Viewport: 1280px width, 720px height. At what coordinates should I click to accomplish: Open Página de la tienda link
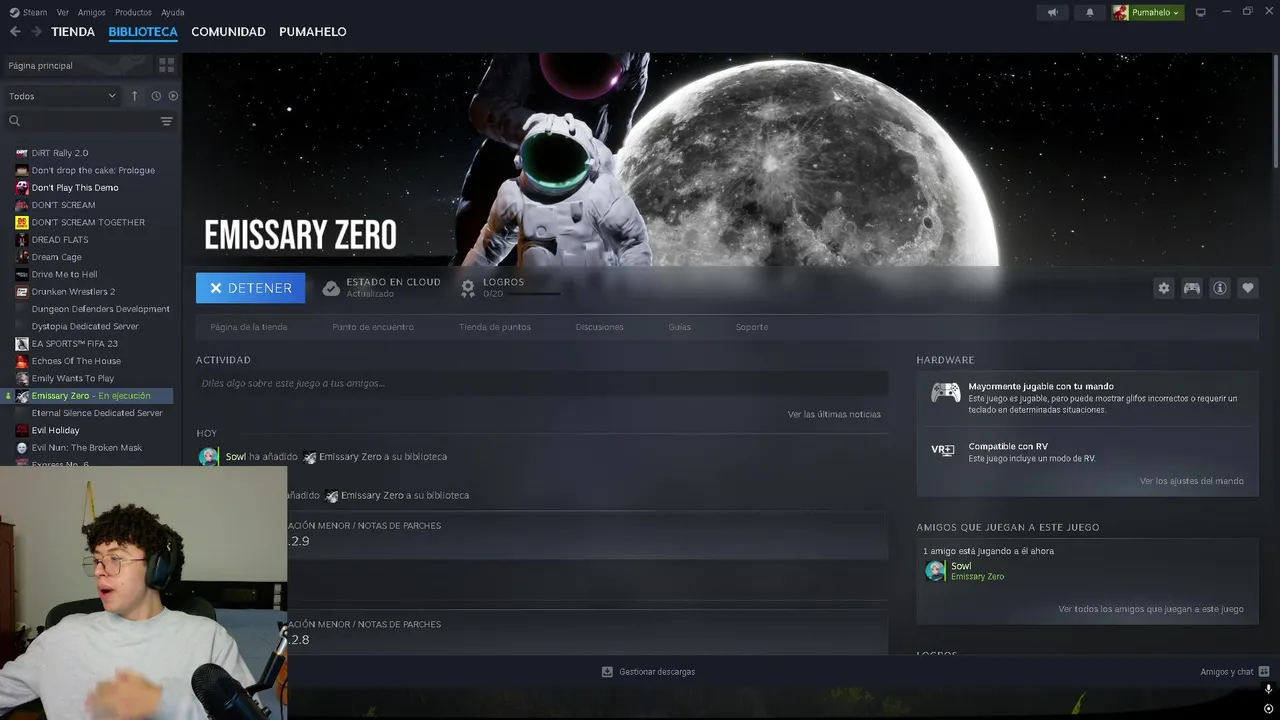click(x=249, y=327)
